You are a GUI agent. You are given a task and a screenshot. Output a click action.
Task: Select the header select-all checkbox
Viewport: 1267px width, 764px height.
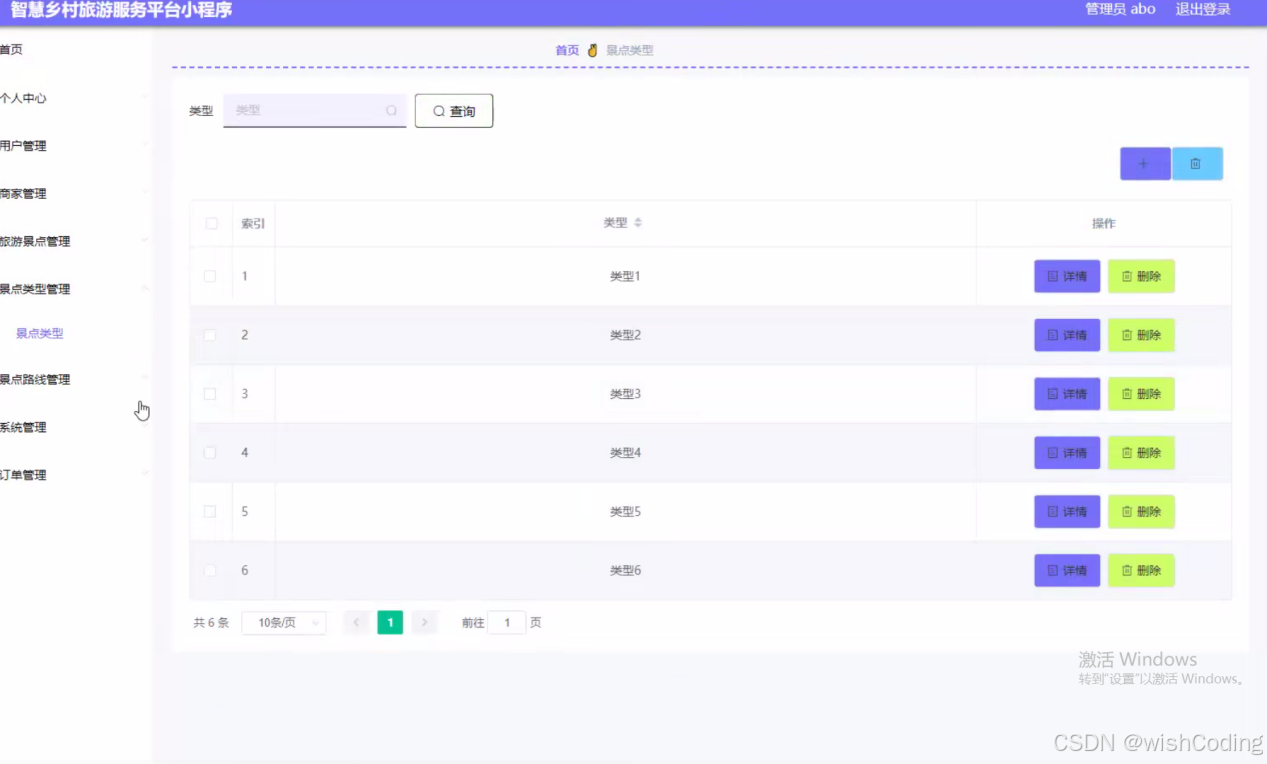point(211,223)
